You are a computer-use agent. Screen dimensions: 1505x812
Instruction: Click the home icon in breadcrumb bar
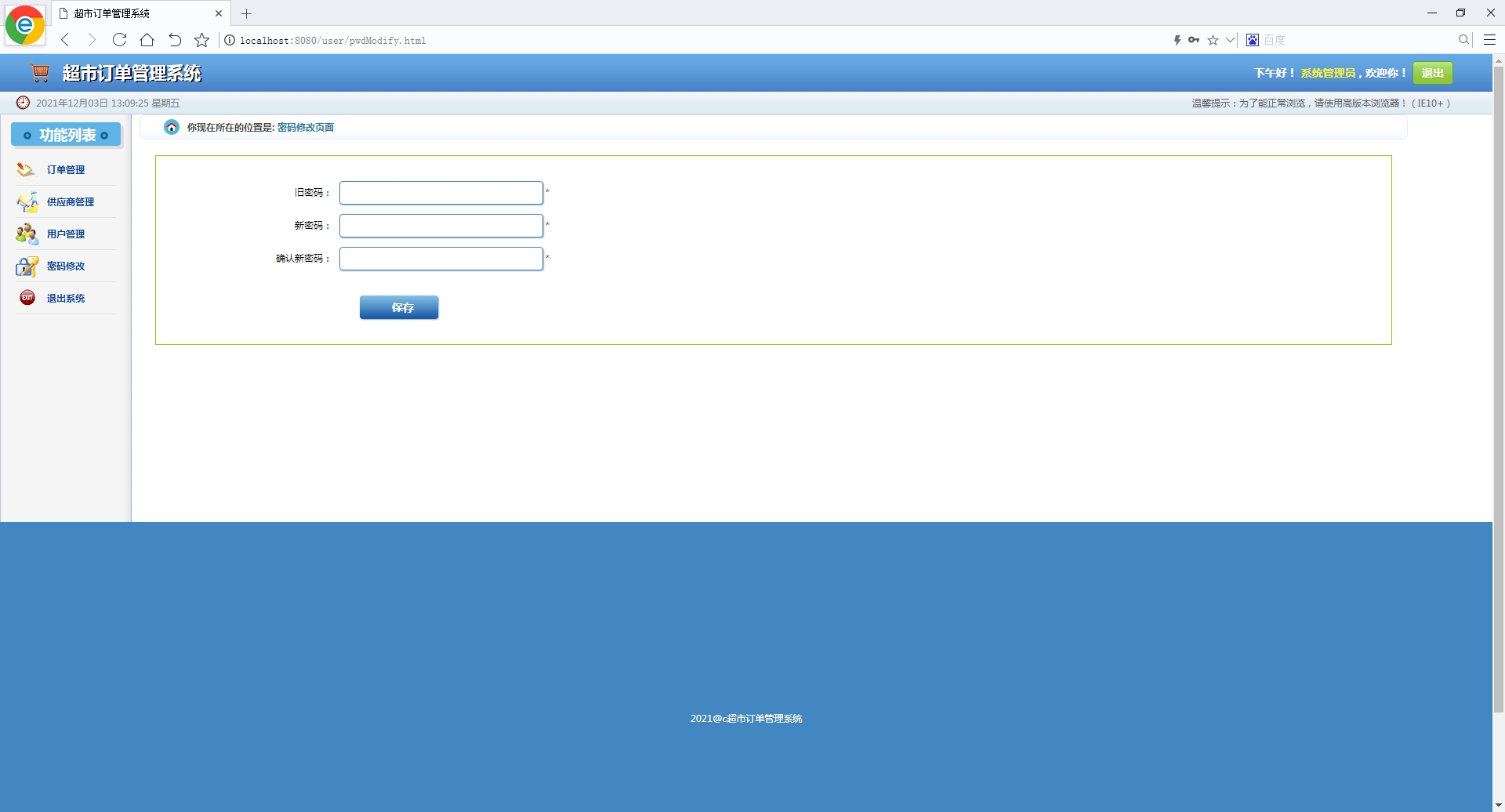coord(171,127)
